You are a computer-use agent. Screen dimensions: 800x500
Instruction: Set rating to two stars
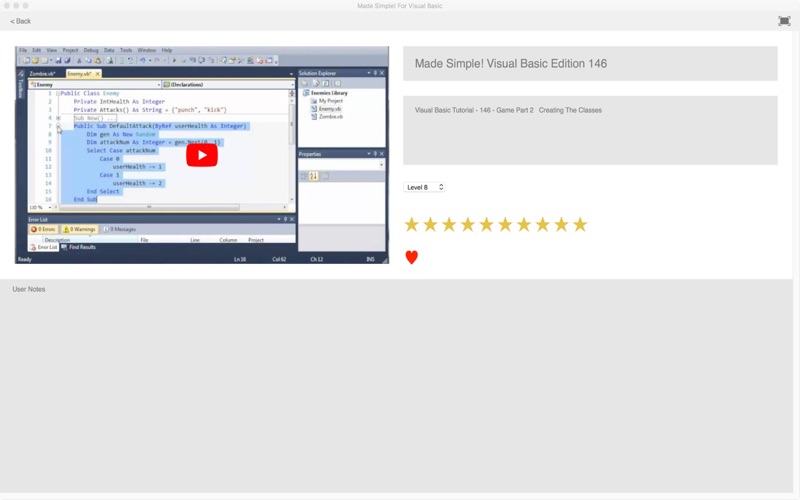(x=430, y=224)
